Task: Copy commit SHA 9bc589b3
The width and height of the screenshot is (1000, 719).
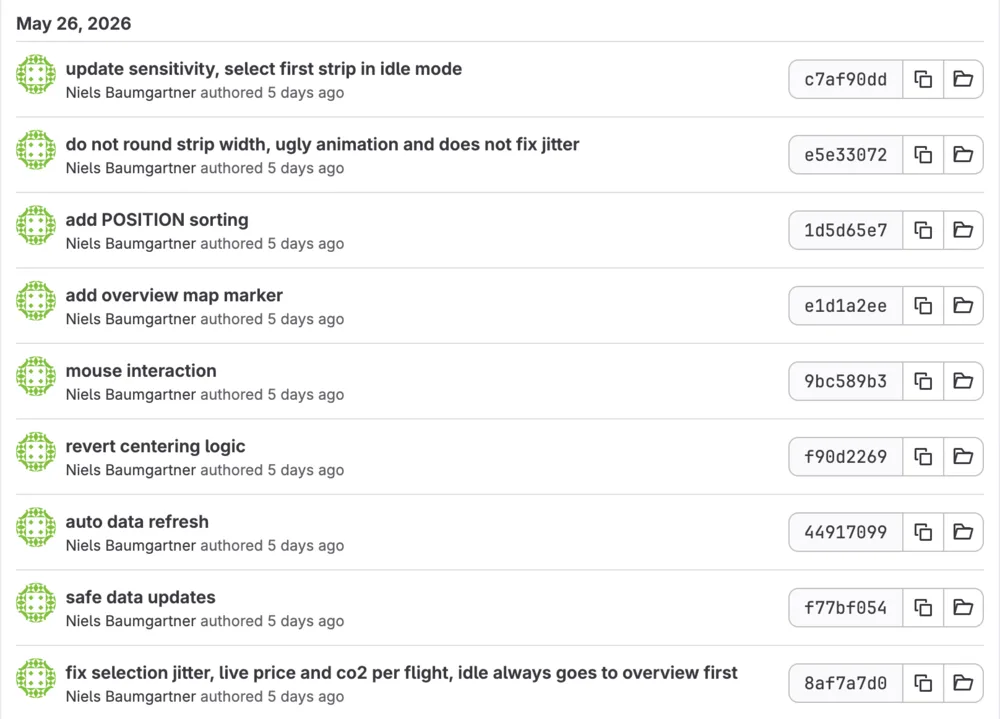Action: click(923, 381)
